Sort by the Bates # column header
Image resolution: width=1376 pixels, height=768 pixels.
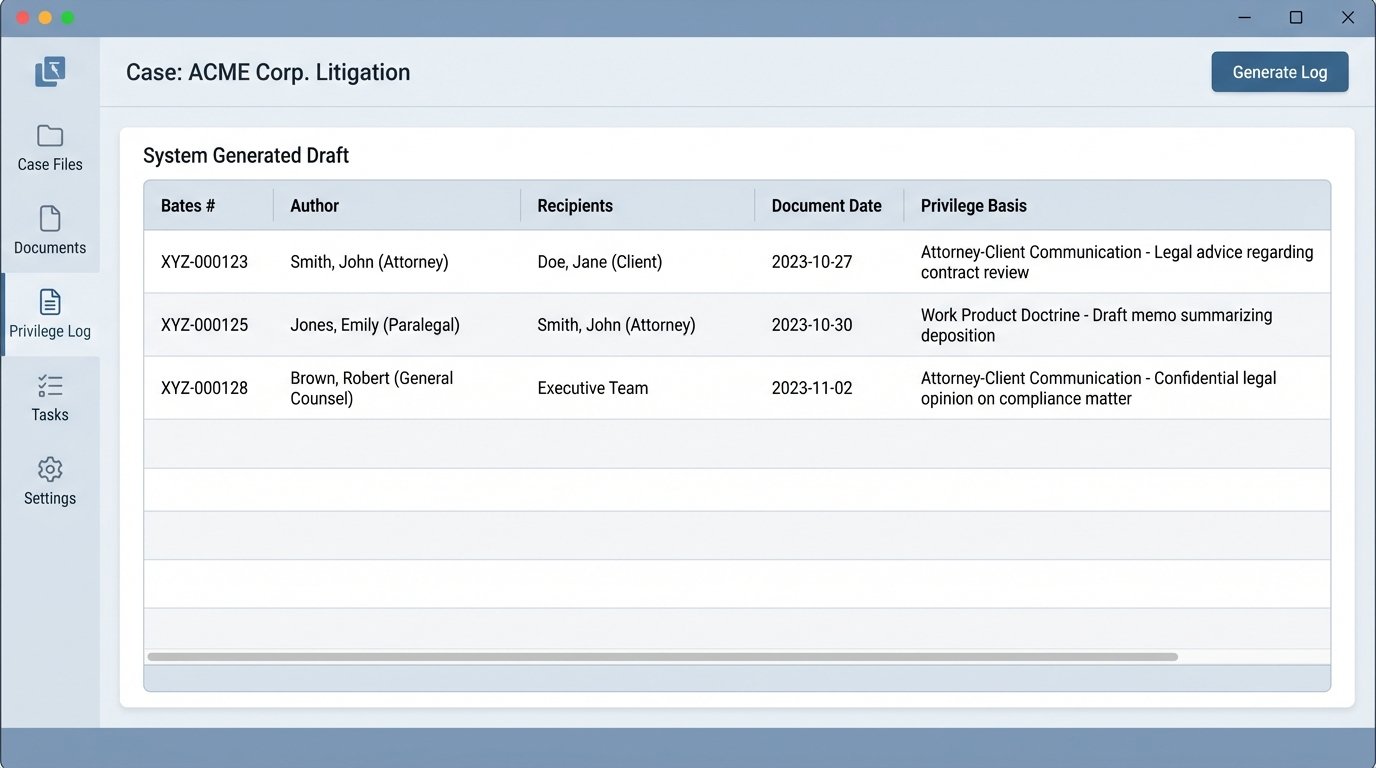click(x=186, y=205)
